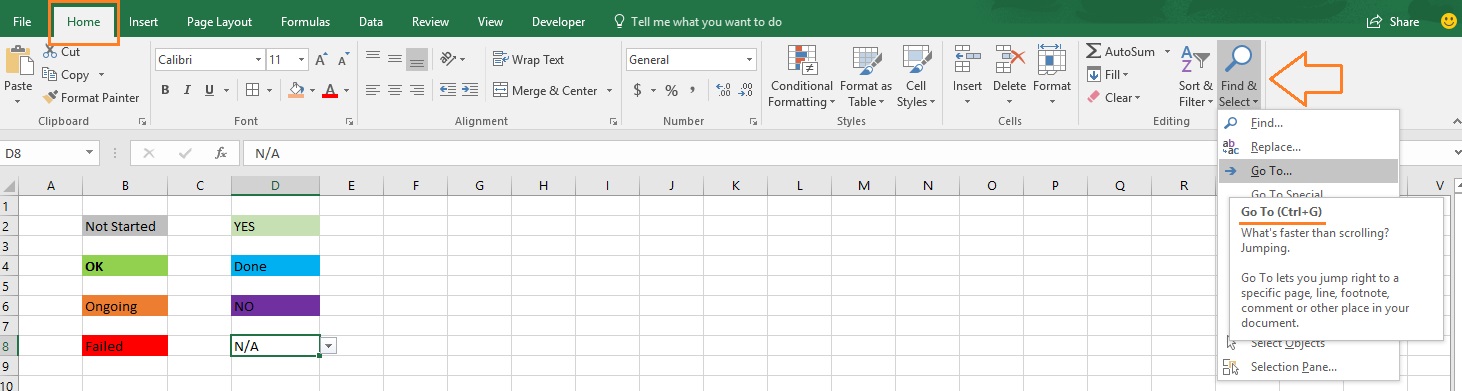Click the Share button
1462x391 pixels.
coord(1394,21)
